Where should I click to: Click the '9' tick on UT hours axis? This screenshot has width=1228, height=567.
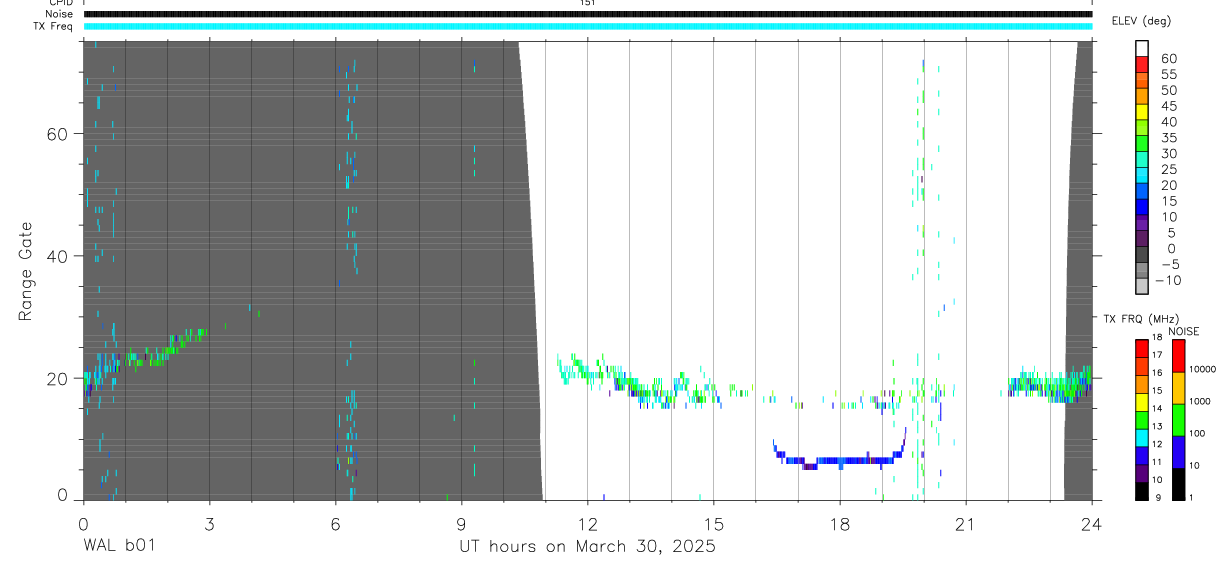coord(461,524)
